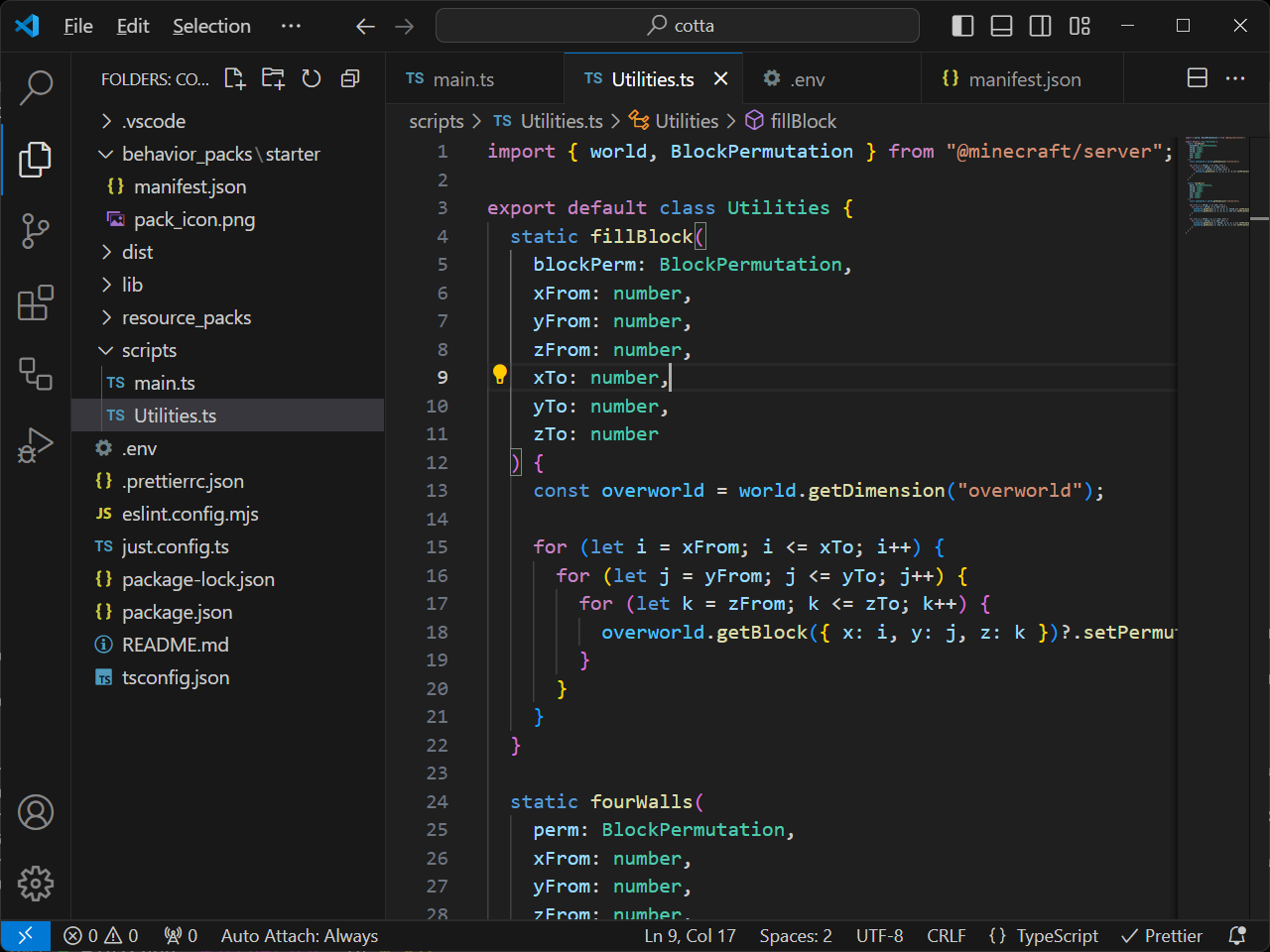Click the Split Editor icon above the tabs
1270x952 pixels.
point(1197,77)
